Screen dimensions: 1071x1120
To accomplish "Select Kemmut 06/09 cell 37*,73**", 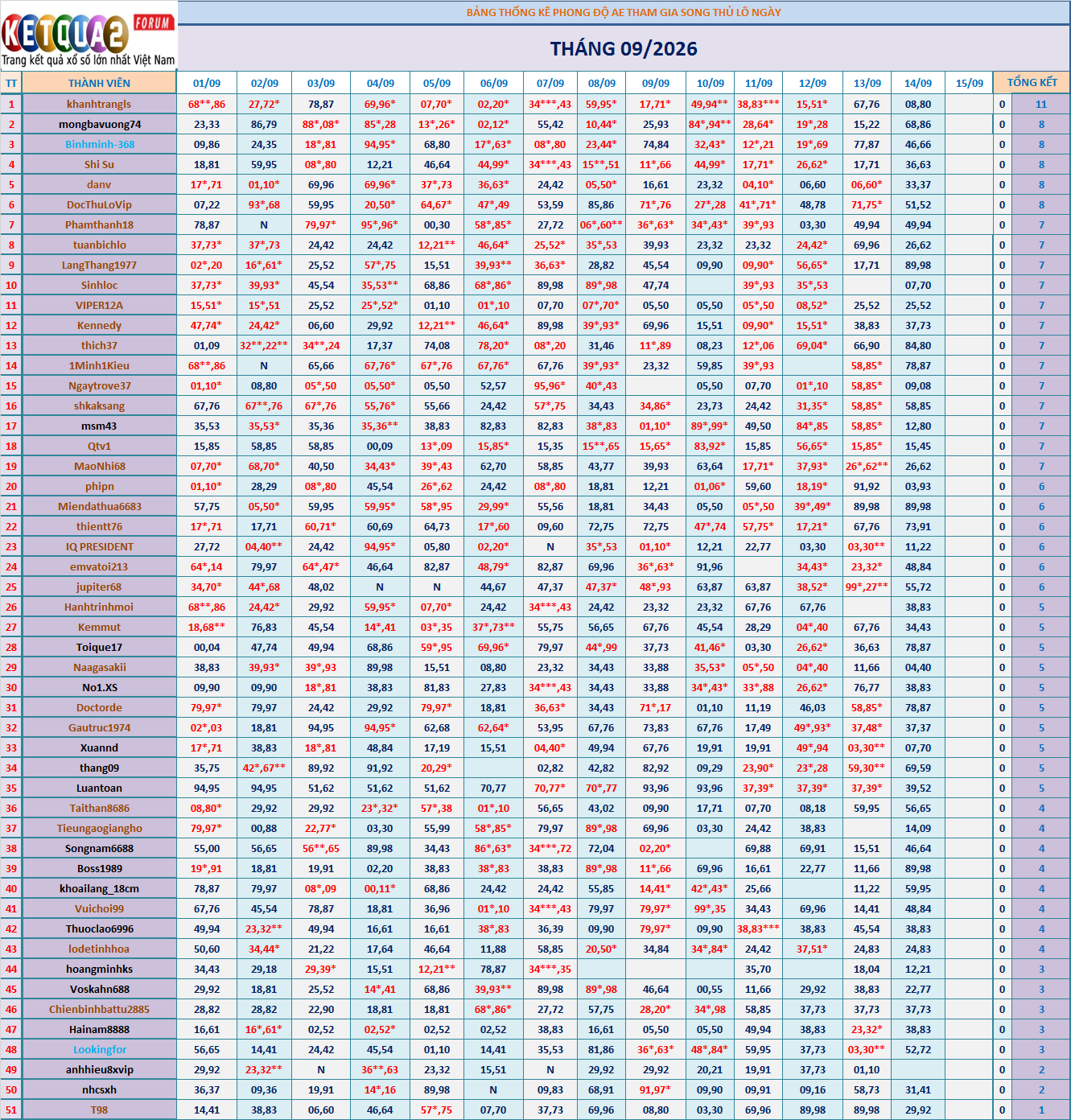I will coord(493,627).
